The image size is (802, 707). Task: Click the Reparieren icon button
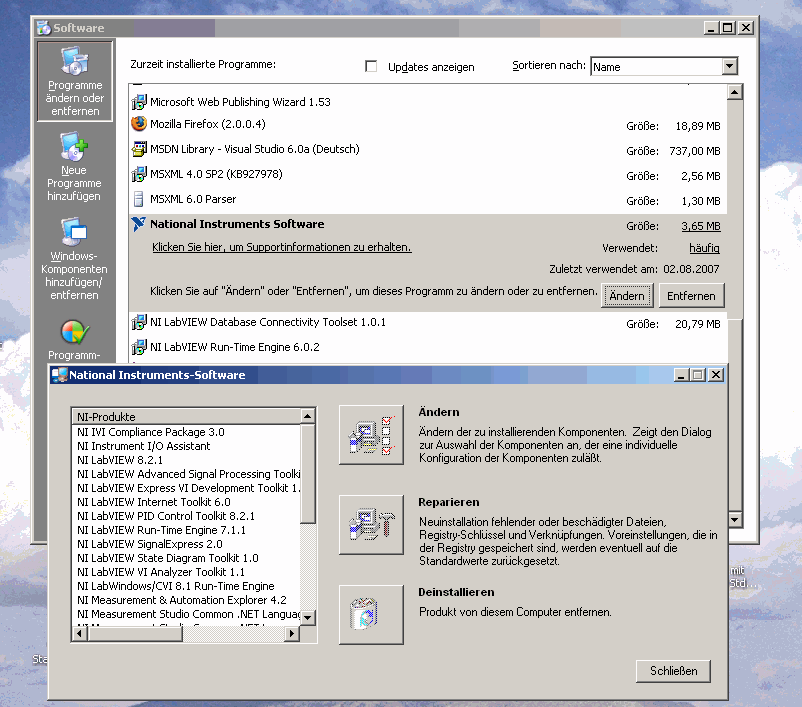(371, 525)
